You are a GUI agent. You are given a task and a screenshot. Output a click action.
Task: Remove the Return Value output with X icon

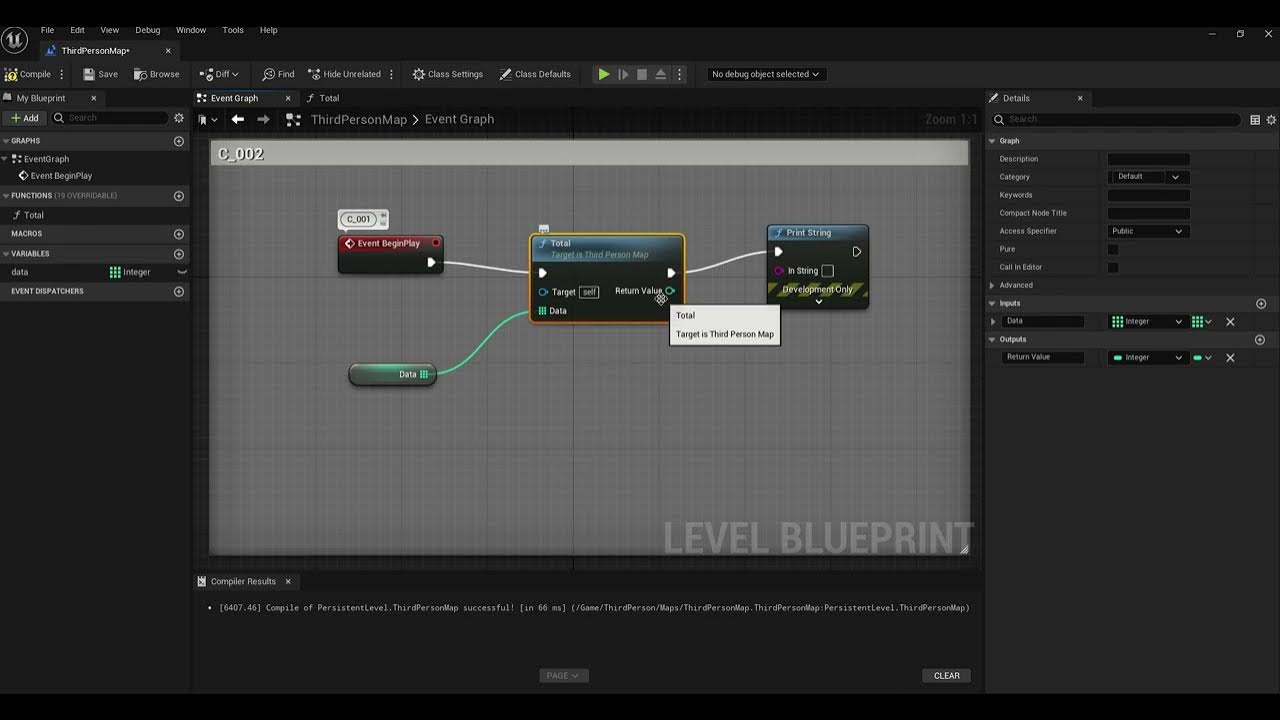pos(1230,357)
